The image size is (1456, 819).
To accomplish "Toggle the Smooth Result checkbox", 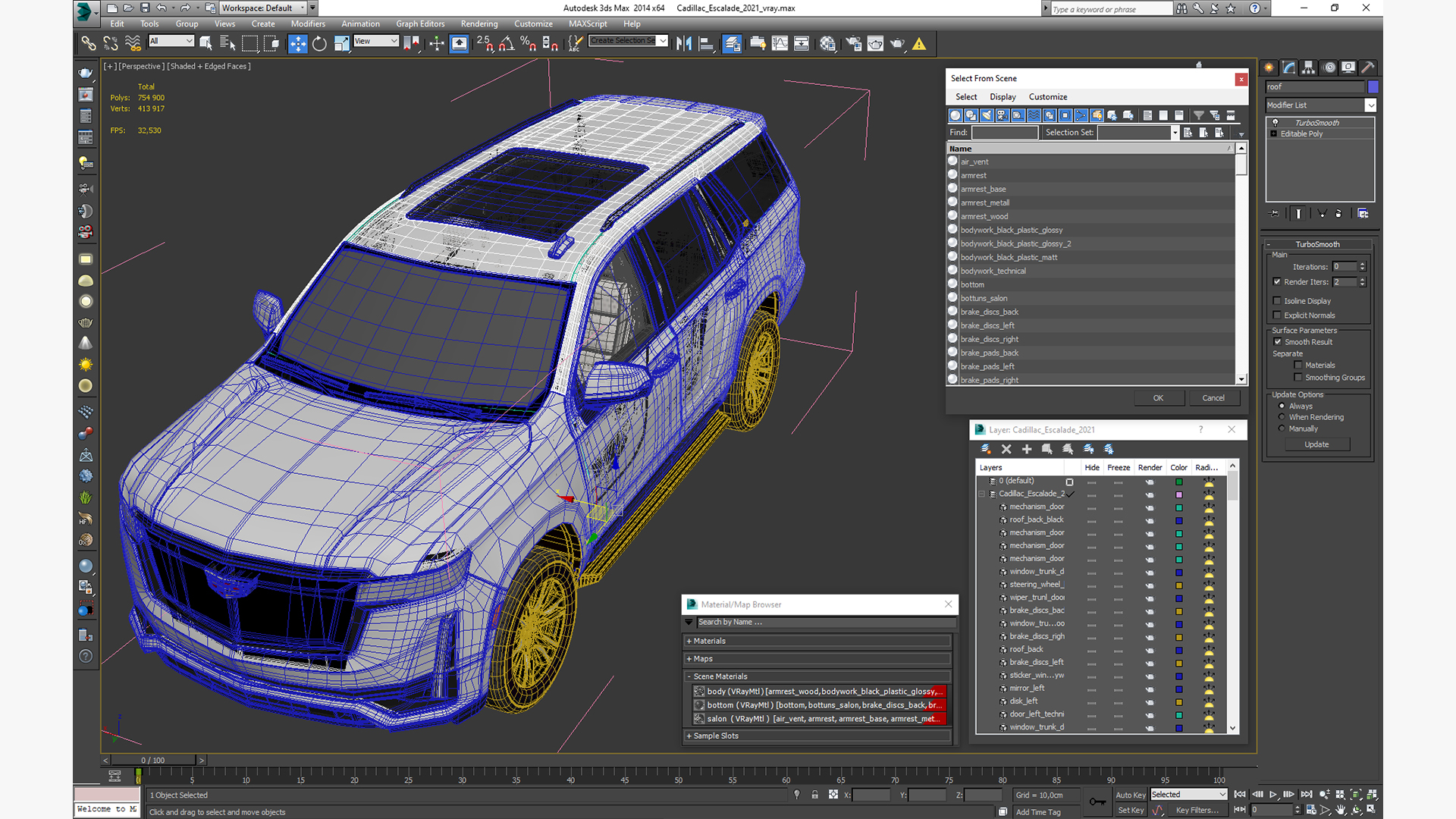I will [1278, 342].
